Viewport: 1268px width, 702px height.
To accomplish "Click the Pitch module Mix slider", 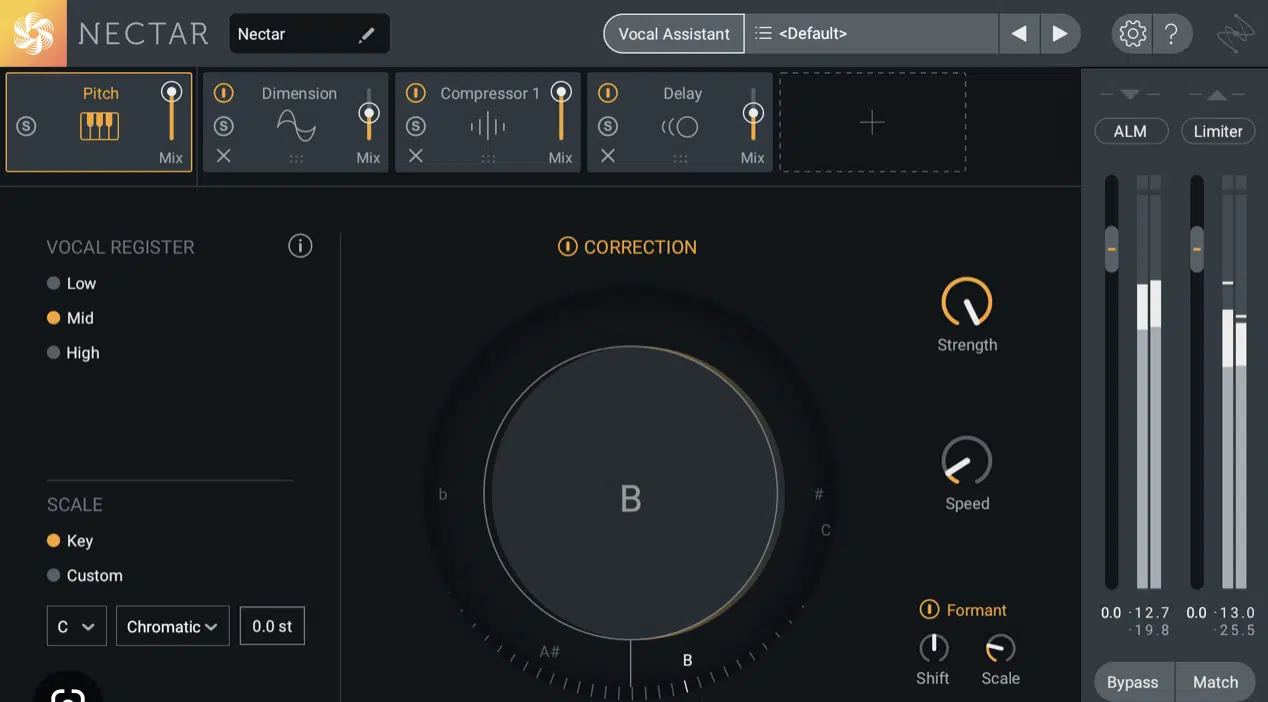I will pos(172,113).
